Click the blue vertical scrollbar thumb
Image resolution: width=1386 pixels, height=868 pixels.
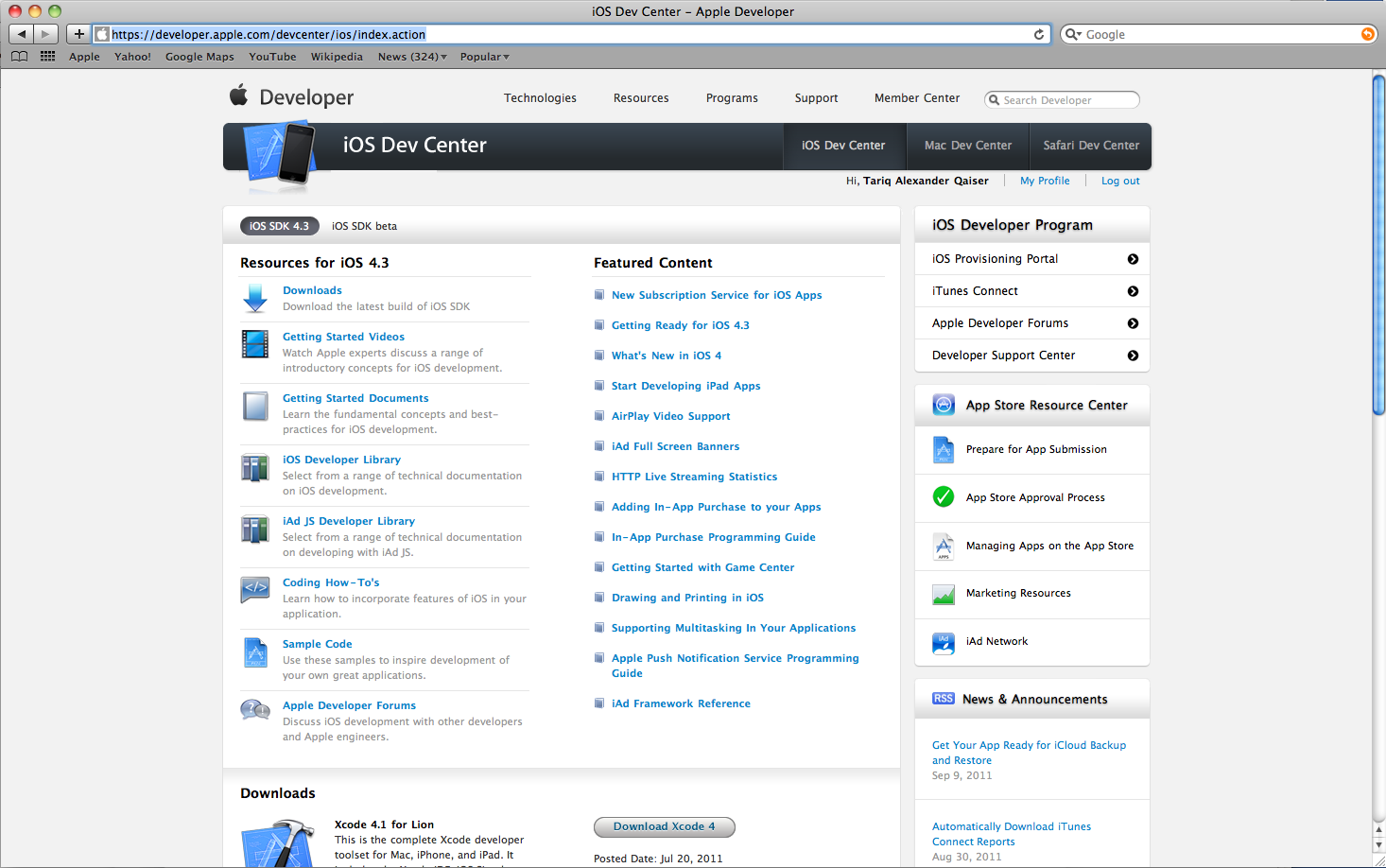[x=1378, y=245]
